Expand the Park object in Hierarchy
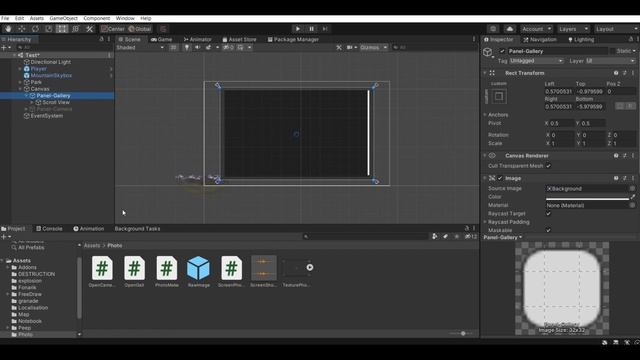The width and height of the screenshot is (640, 360). pyautogui.click(x=20, y=82)
